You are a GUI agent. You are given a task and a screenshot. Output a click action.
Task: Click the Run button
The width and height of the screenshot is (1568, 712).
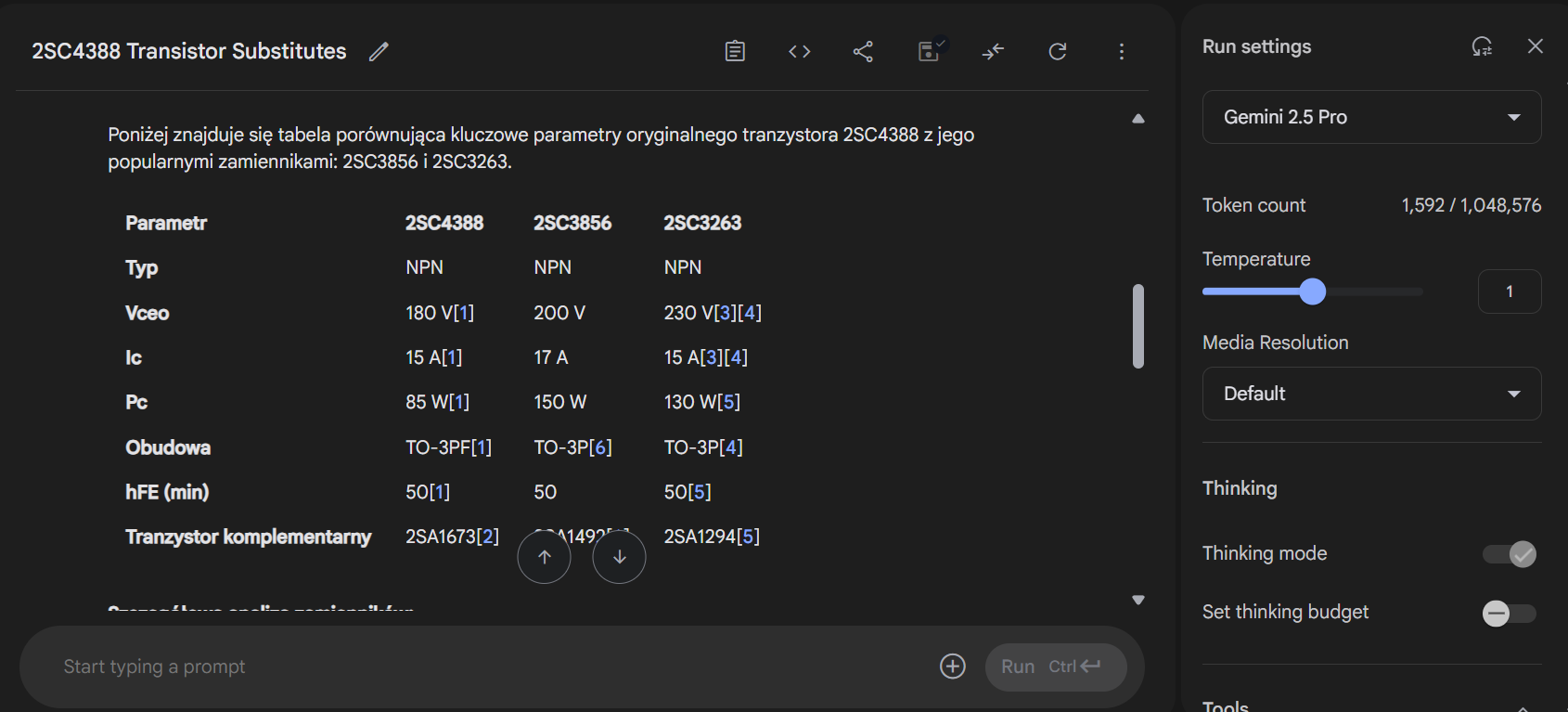pos(1055,667)
